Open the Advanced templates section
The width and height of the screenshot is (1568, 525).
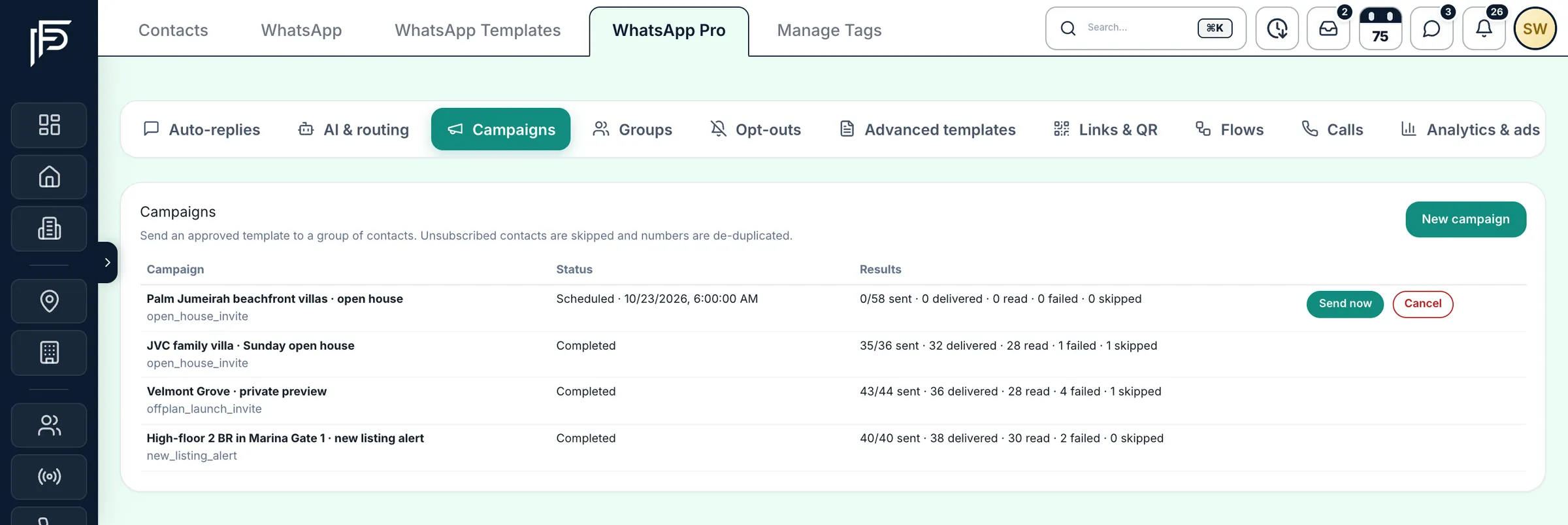[x=927, y=129]
